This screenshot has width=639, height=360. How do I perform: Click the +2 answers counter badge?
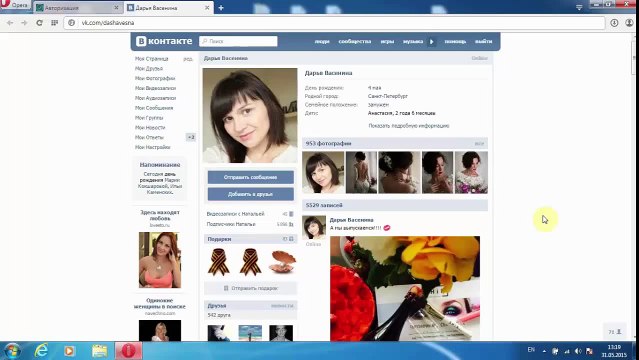pos(191,137)
